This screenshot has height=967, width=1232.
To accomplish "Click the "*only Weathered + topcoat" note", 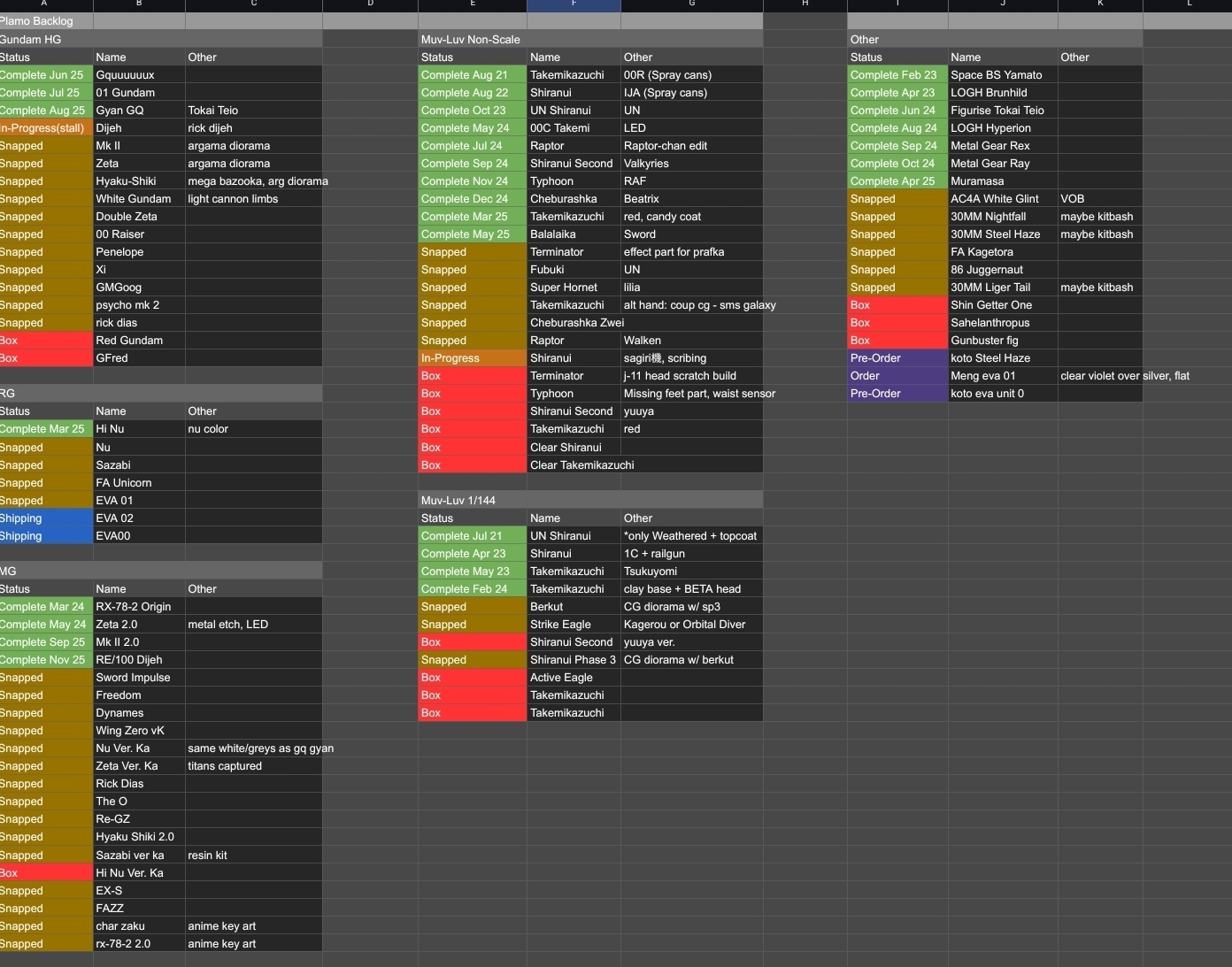I will point(691,536).
